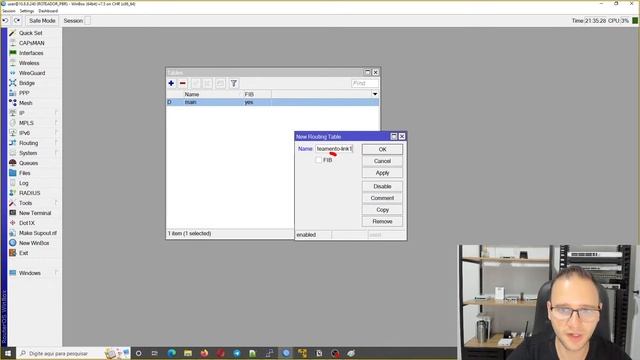Click the undo arrow in toolbar
The image size is (640, 360).
[5, 20]
